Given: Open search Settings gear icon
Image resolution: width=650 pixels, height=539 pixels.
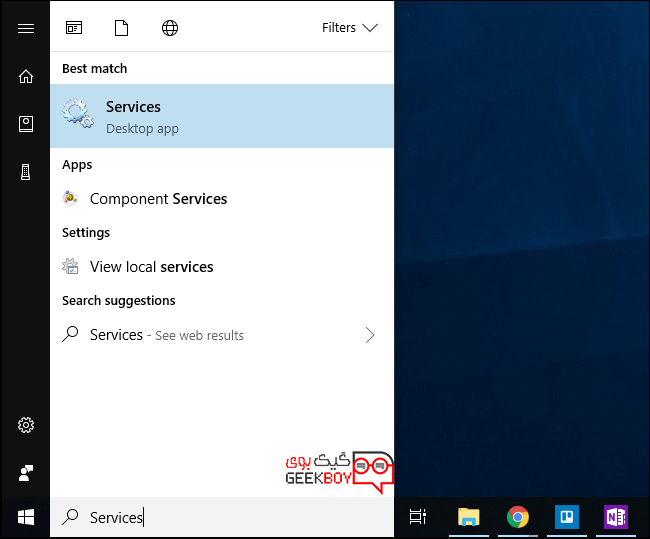Looking at the screenshot, I should click(x=26, y=425).
